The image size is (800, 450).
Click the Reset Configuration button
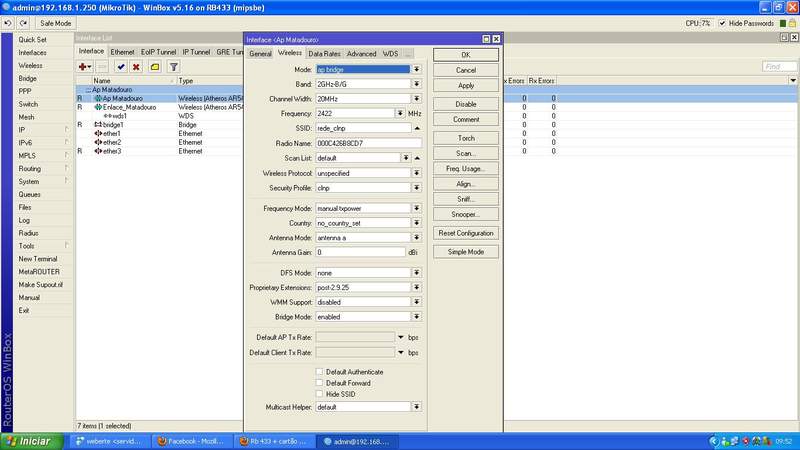(466, 233)
